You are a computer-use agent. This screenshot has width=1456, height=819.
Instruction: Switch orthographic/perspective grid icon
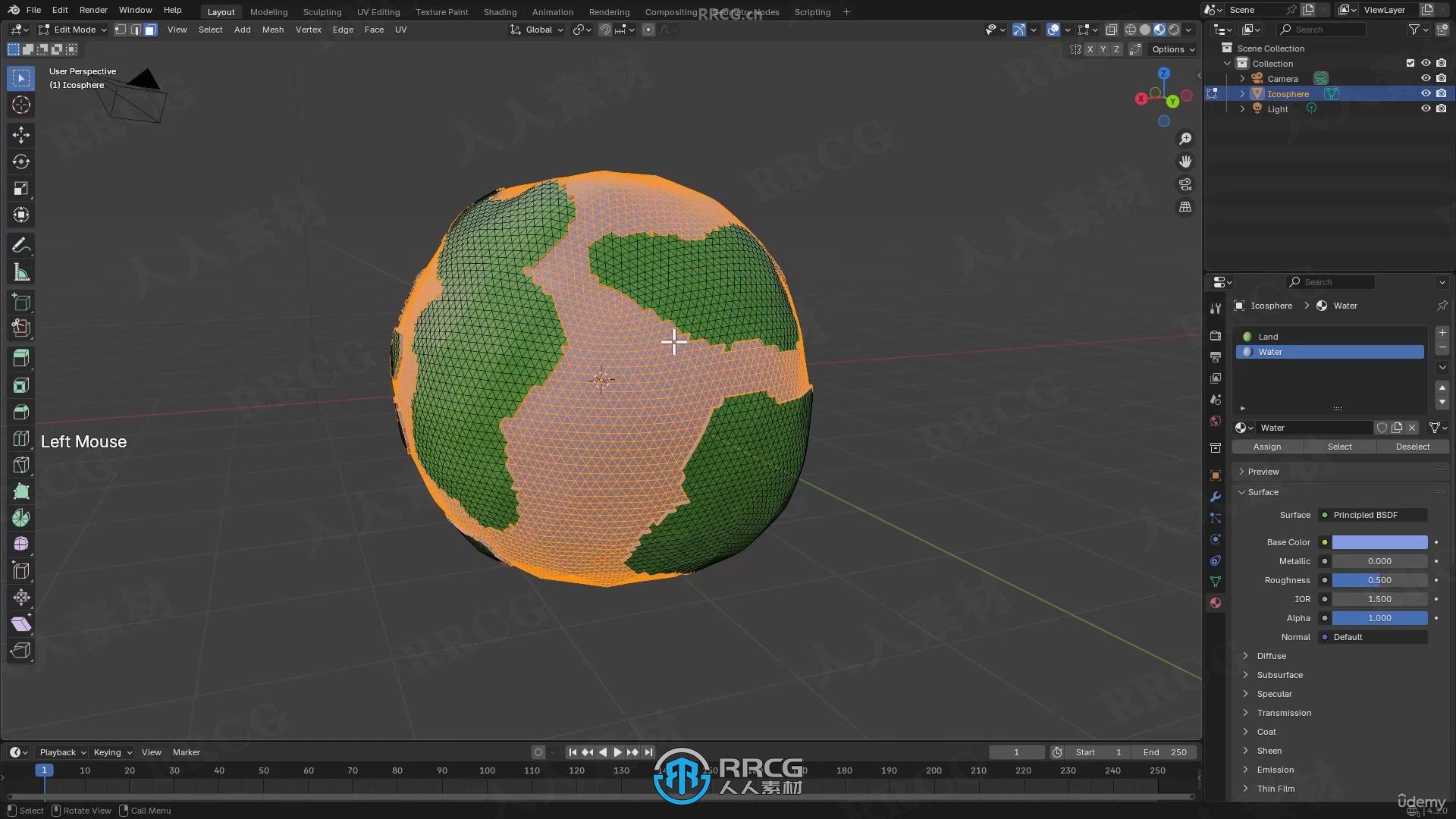(1185, 207)
